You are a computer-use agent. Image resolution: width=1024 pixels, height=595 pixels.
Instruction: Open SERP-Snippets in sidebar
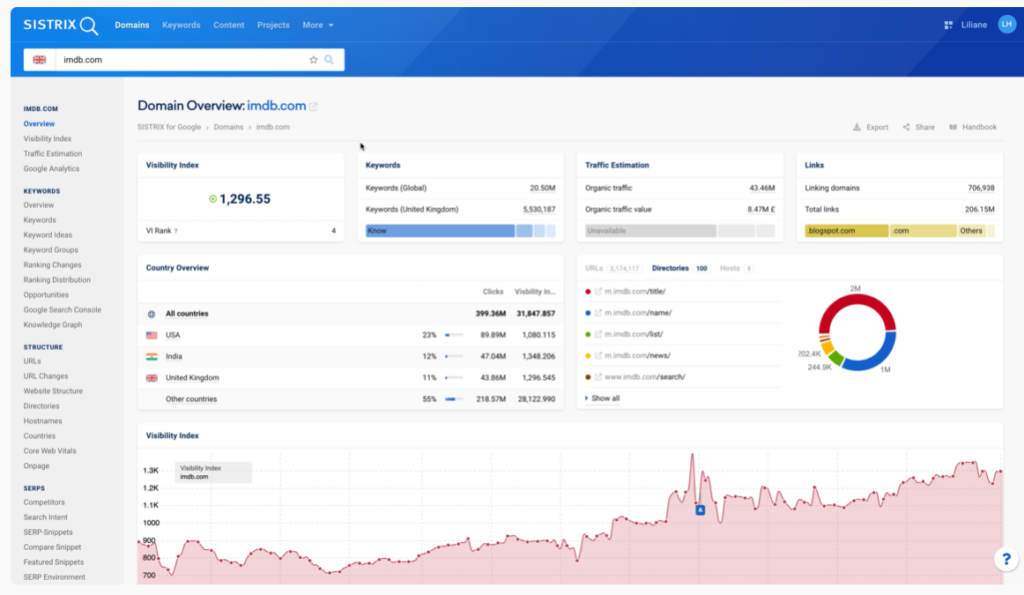pyautogui.click(x=48, y=532)
